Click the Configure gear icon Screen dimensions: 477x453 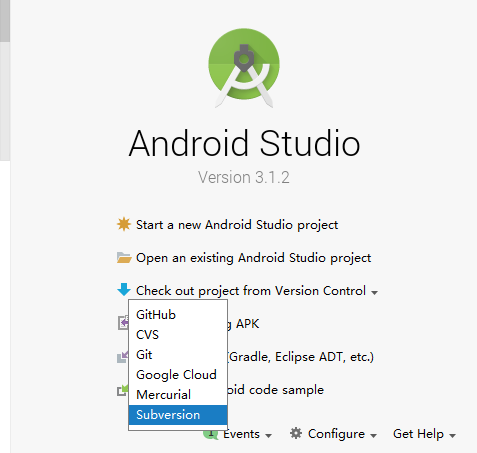pos(296,433)
